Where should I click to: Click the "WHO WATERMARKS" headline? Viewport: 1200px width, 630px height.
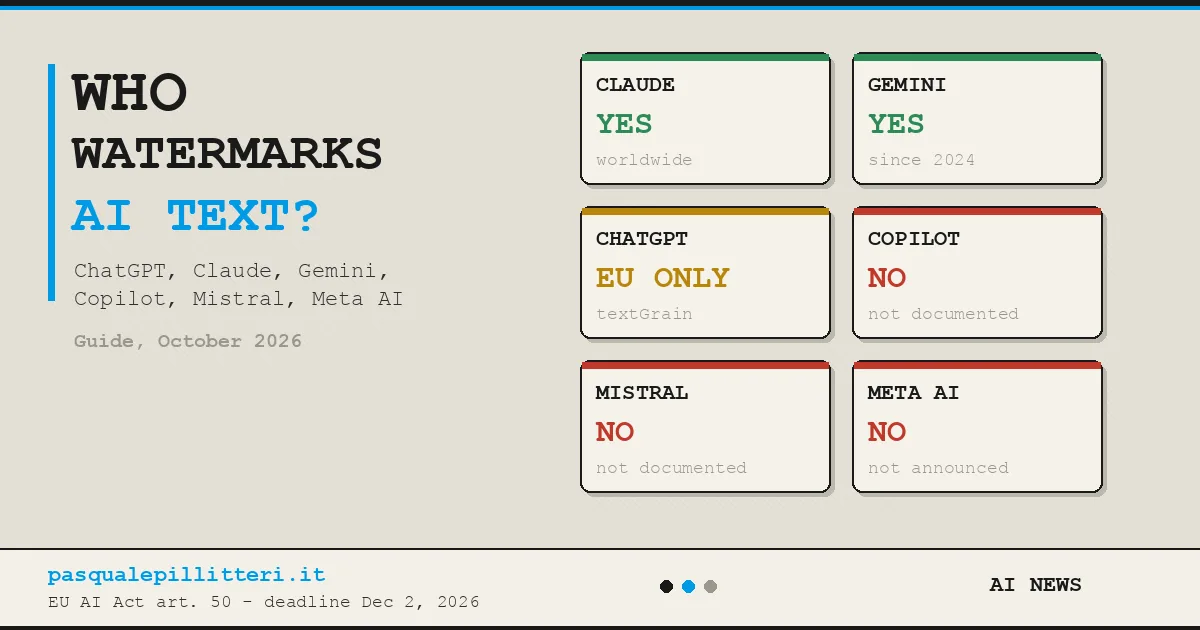pyautogui.click(x=227, y=124)
